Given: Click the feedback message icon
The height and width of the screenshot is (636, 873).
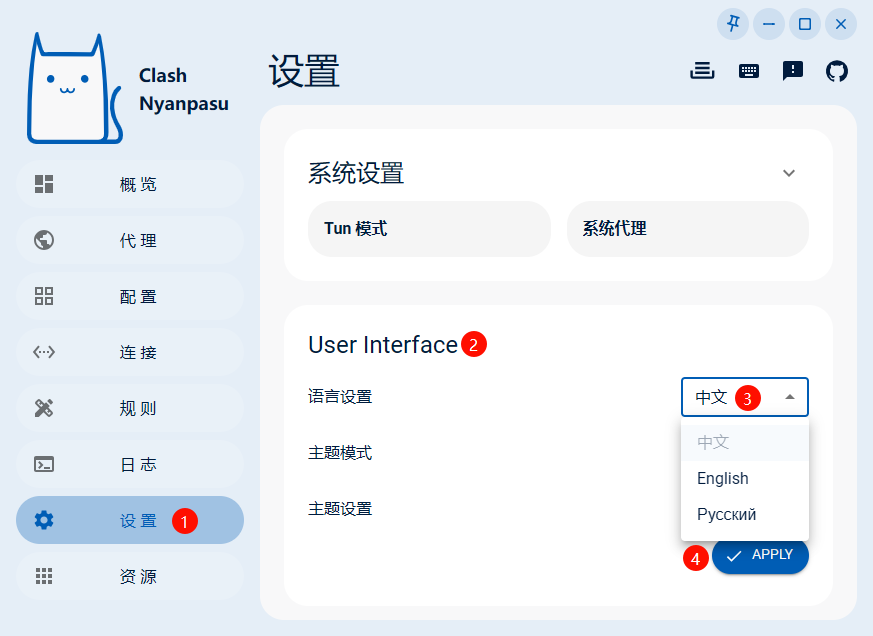Looking at the screenshot, I should pyautogui.click(x=793, y=71).
